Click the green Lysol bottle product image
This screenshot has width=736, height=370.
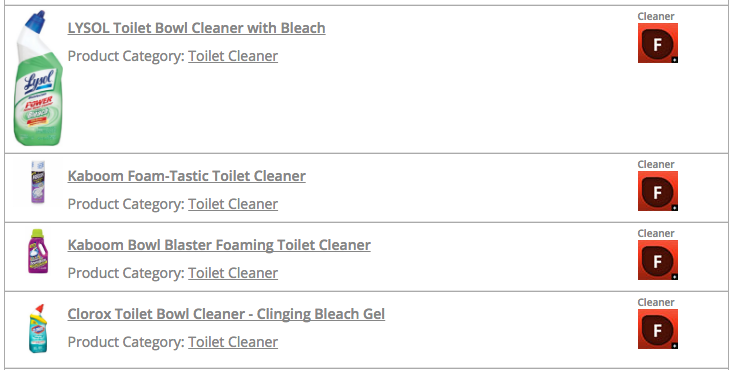click(x=38, y=78)
